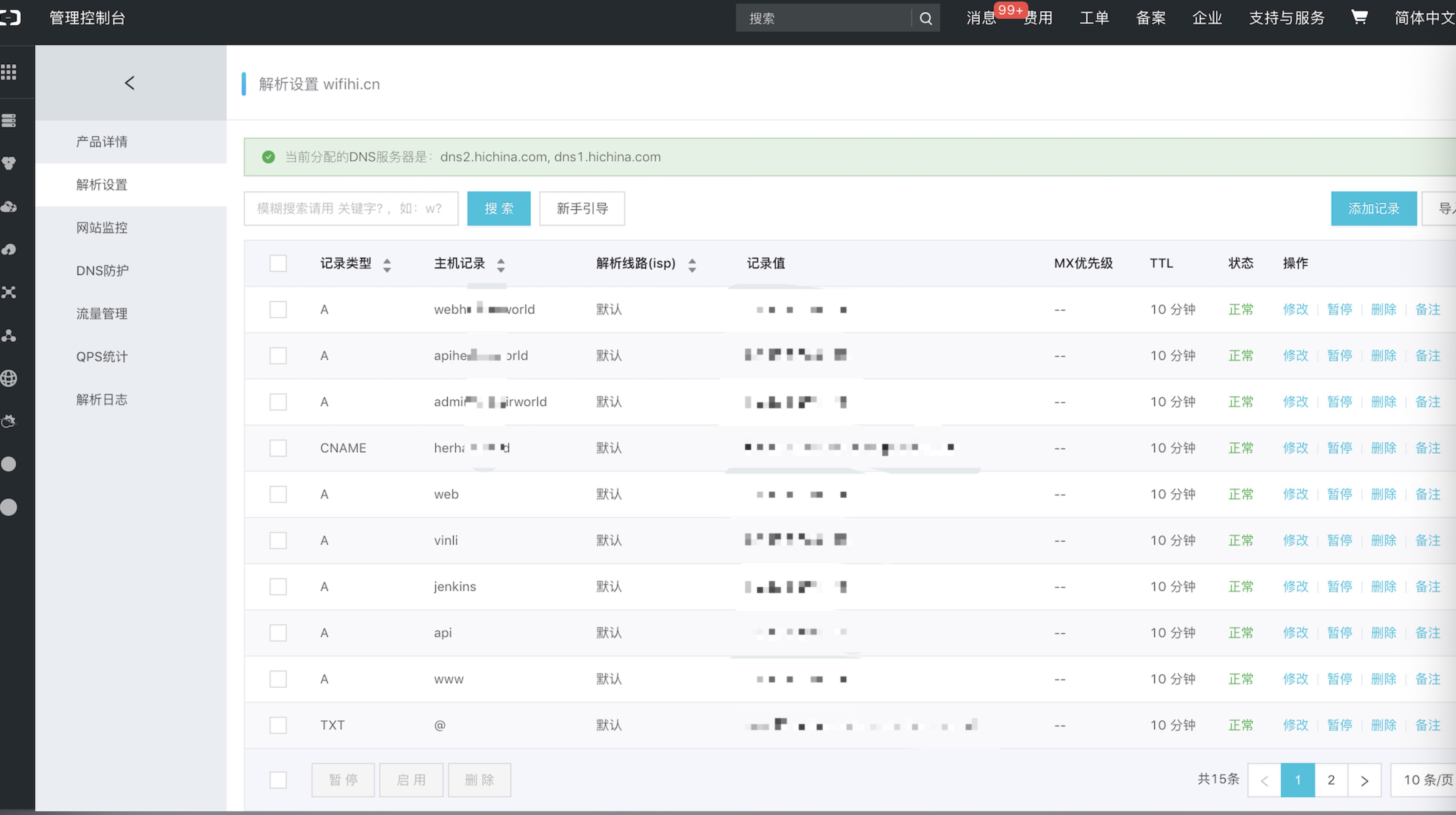The width and height of the screenshot is (1456, 815).
Task: Select page 1 in pagination
Action: click(x=1298, y=780)
